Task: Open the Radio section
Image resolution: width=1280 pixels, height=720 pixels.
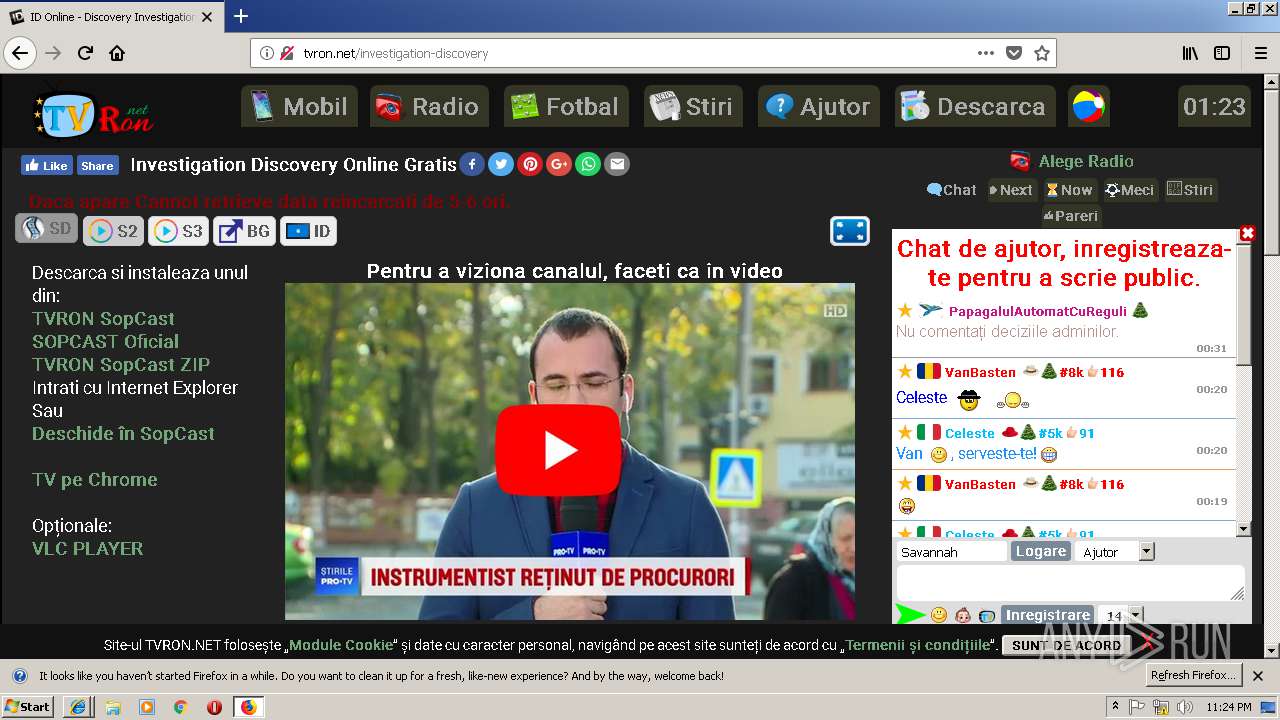Action: coord(429,106)
